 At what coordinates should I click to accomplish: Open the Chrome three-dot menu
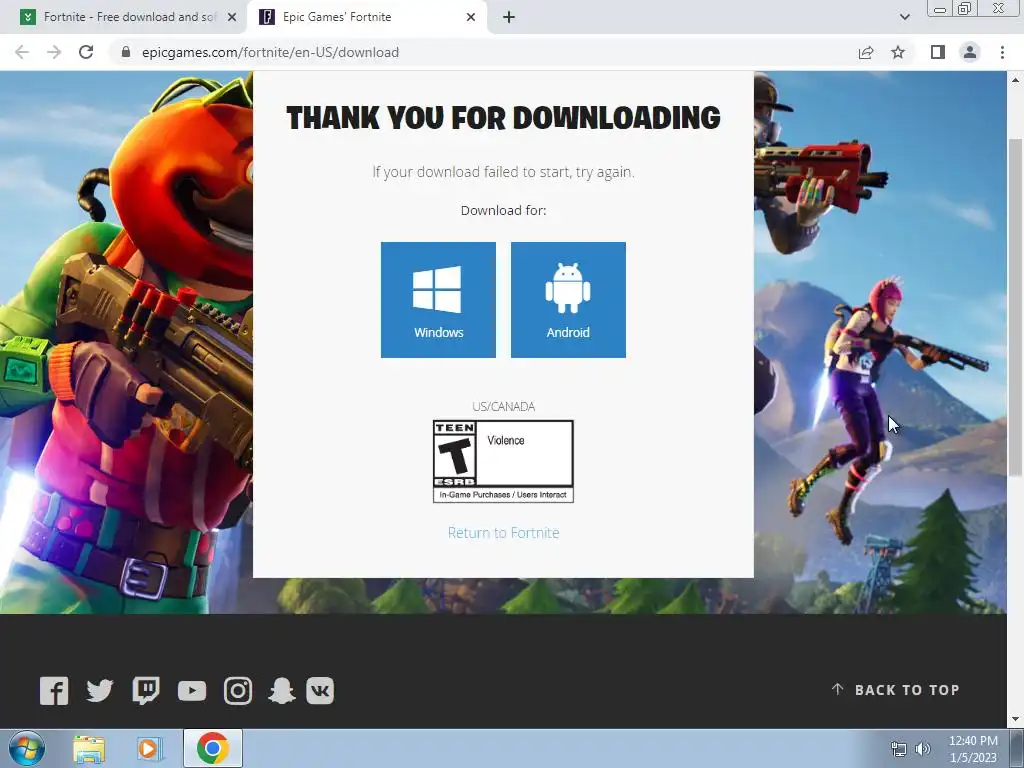1002,52
